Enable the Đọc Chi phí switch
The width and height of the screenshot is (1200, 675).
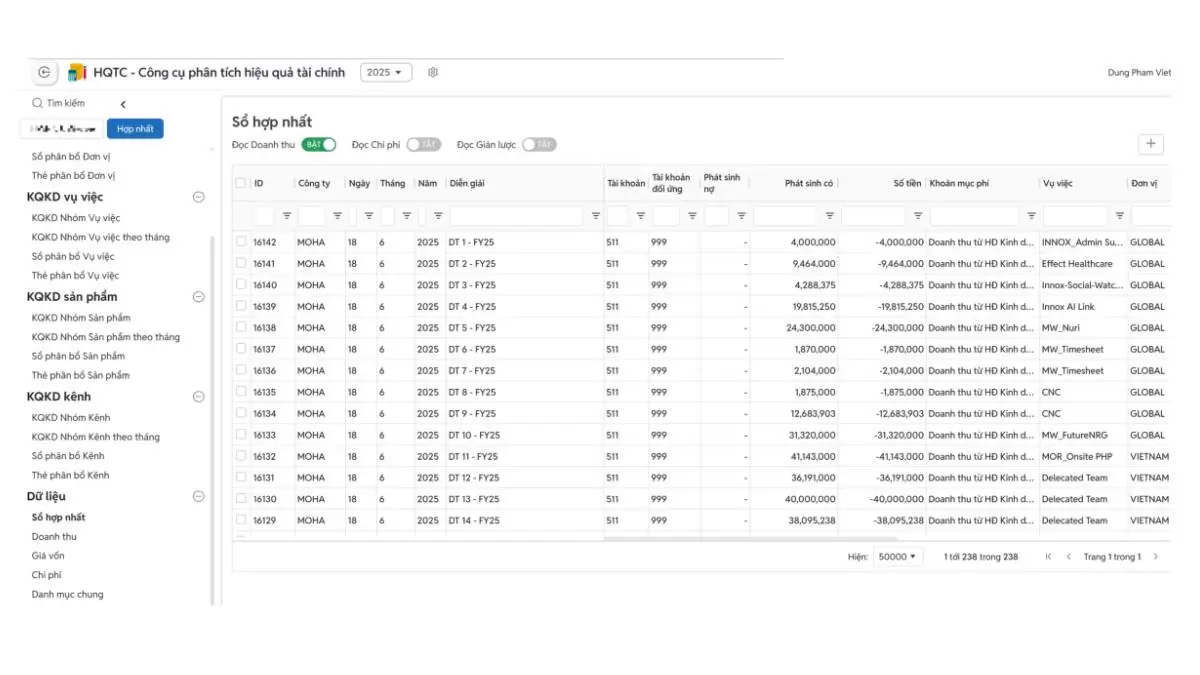(x=423, y=145)
